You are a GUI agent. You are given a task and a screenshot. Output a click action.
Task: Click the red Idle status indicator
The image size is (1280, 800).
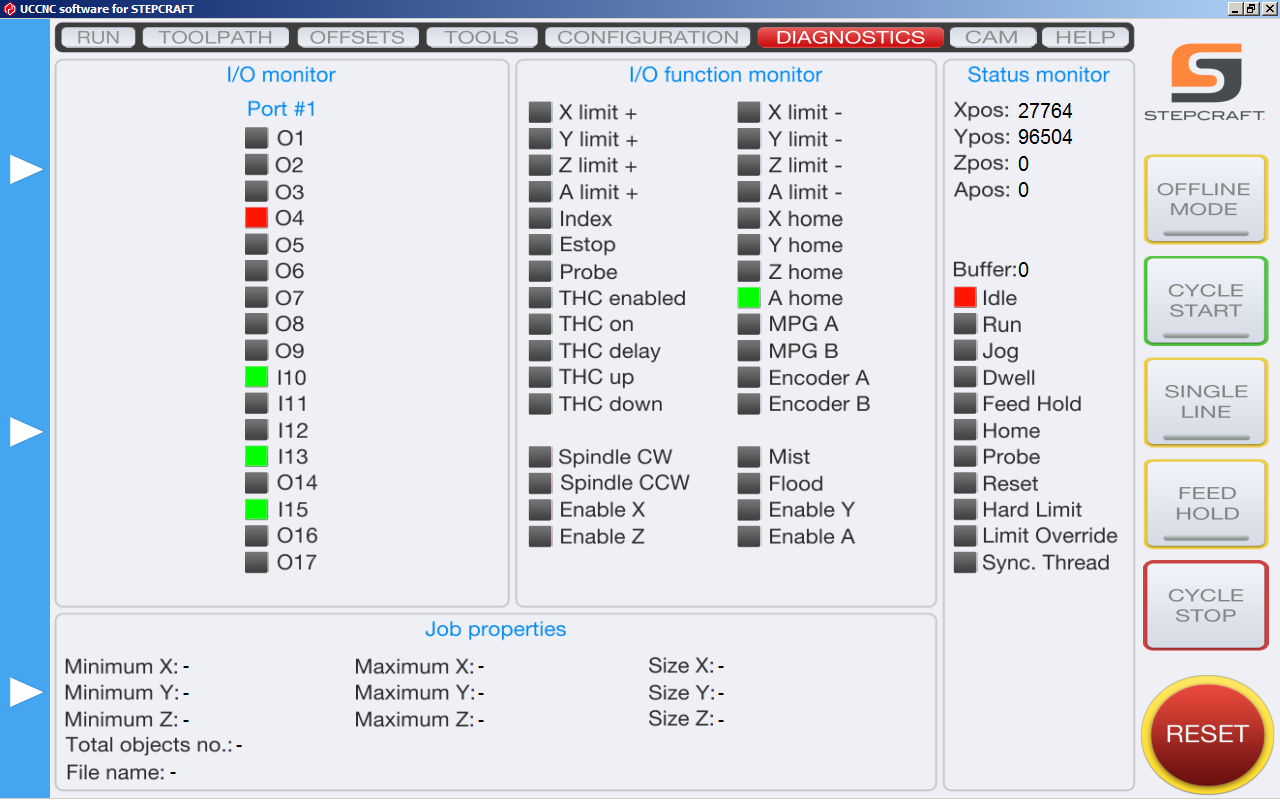pyautogui.click(x=964, y=297)
